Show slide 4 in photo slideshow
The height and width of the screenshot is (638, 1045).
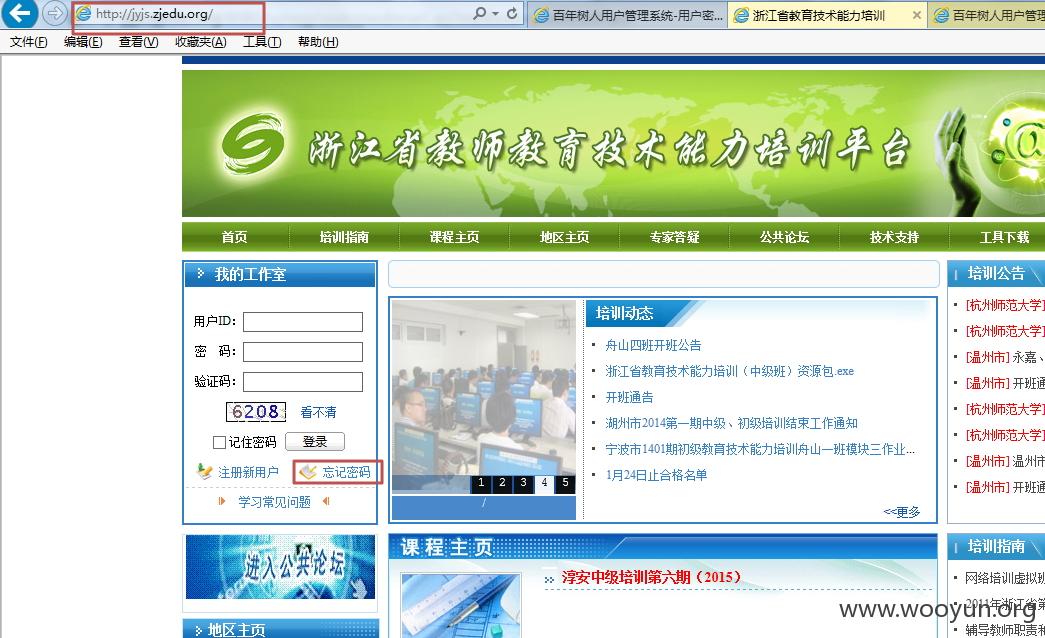pyautogui.click(x=544, y=483)
